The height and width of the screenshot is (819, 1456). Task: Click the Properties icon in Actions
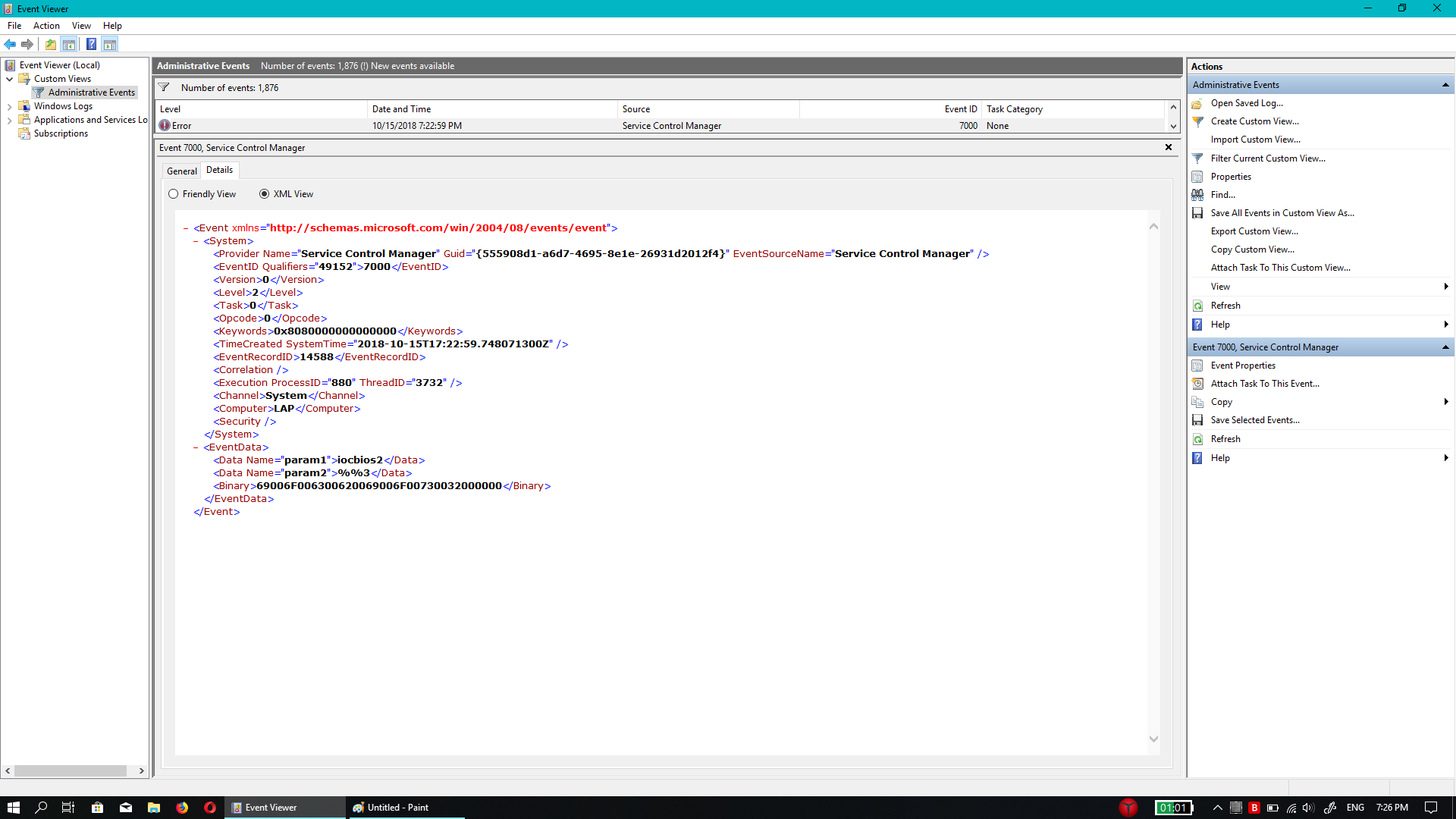(x=1197, y=177)
